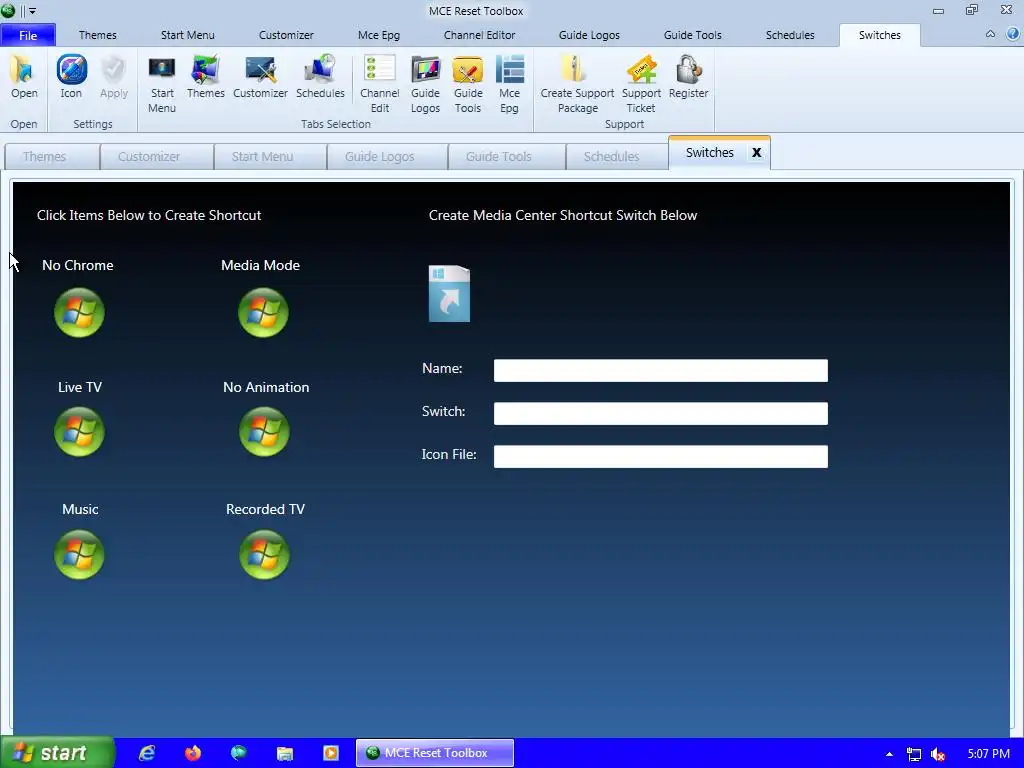Open the Channel Edit ribbon icon
Screen dimensions: 1024x768
coord(379,69)
